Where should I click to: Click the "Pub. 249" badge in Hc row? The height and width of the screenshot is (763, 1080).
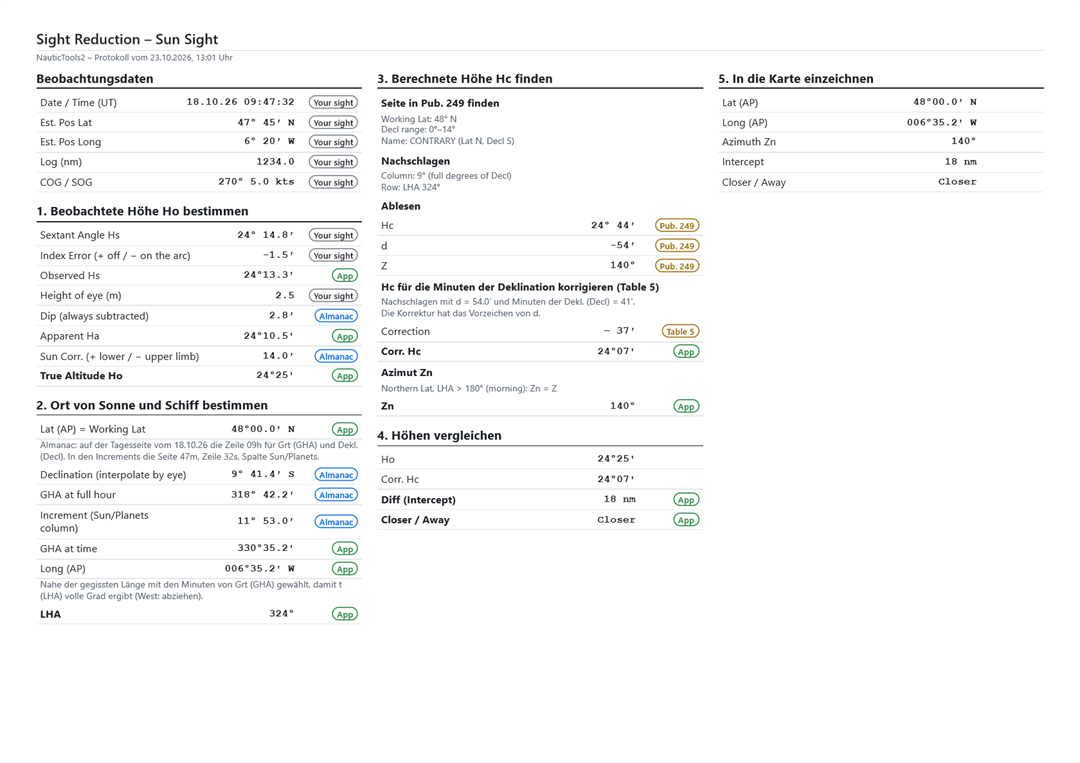677,226
